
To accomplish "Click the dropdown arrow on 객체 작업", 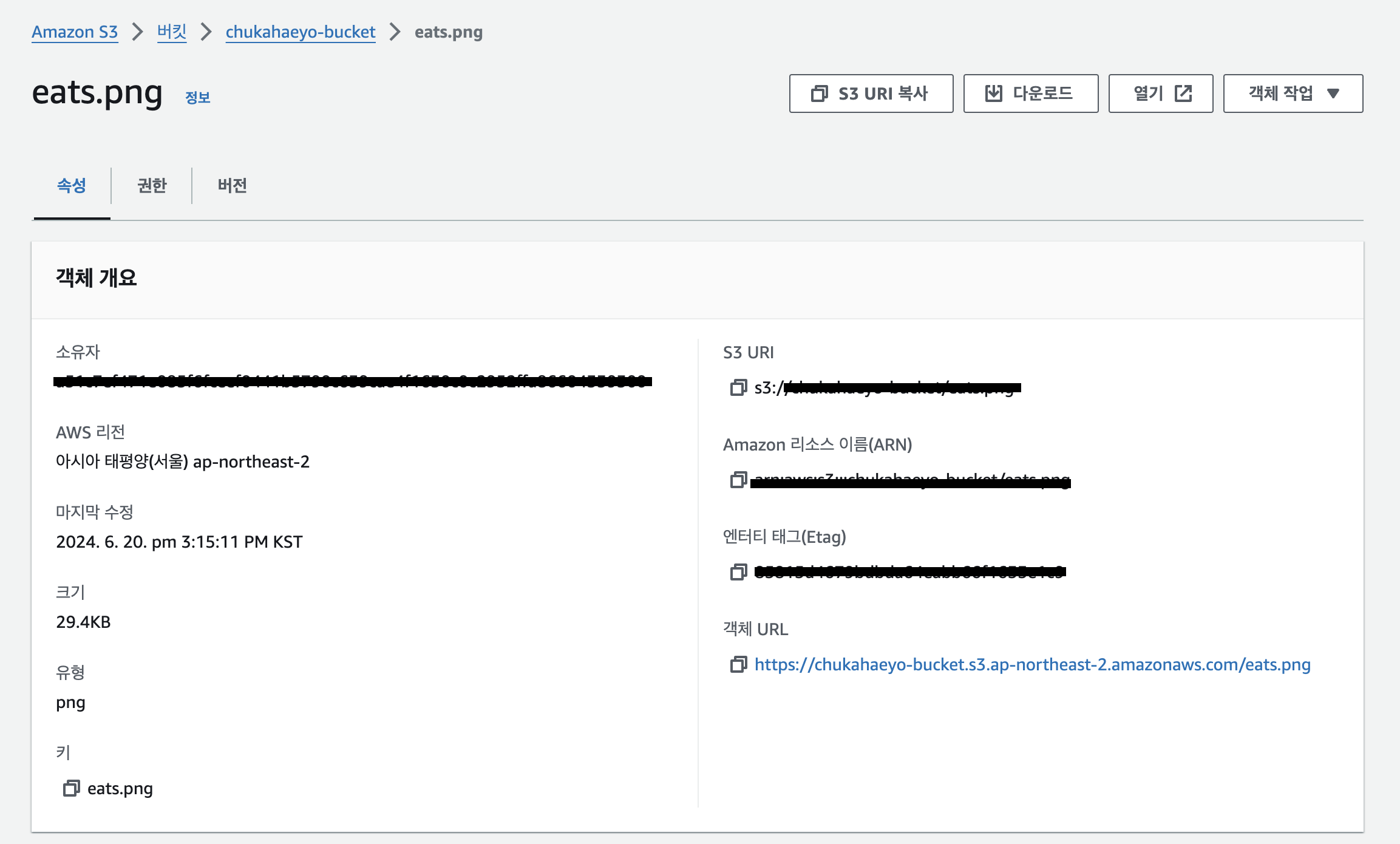I will [1333, 94].
